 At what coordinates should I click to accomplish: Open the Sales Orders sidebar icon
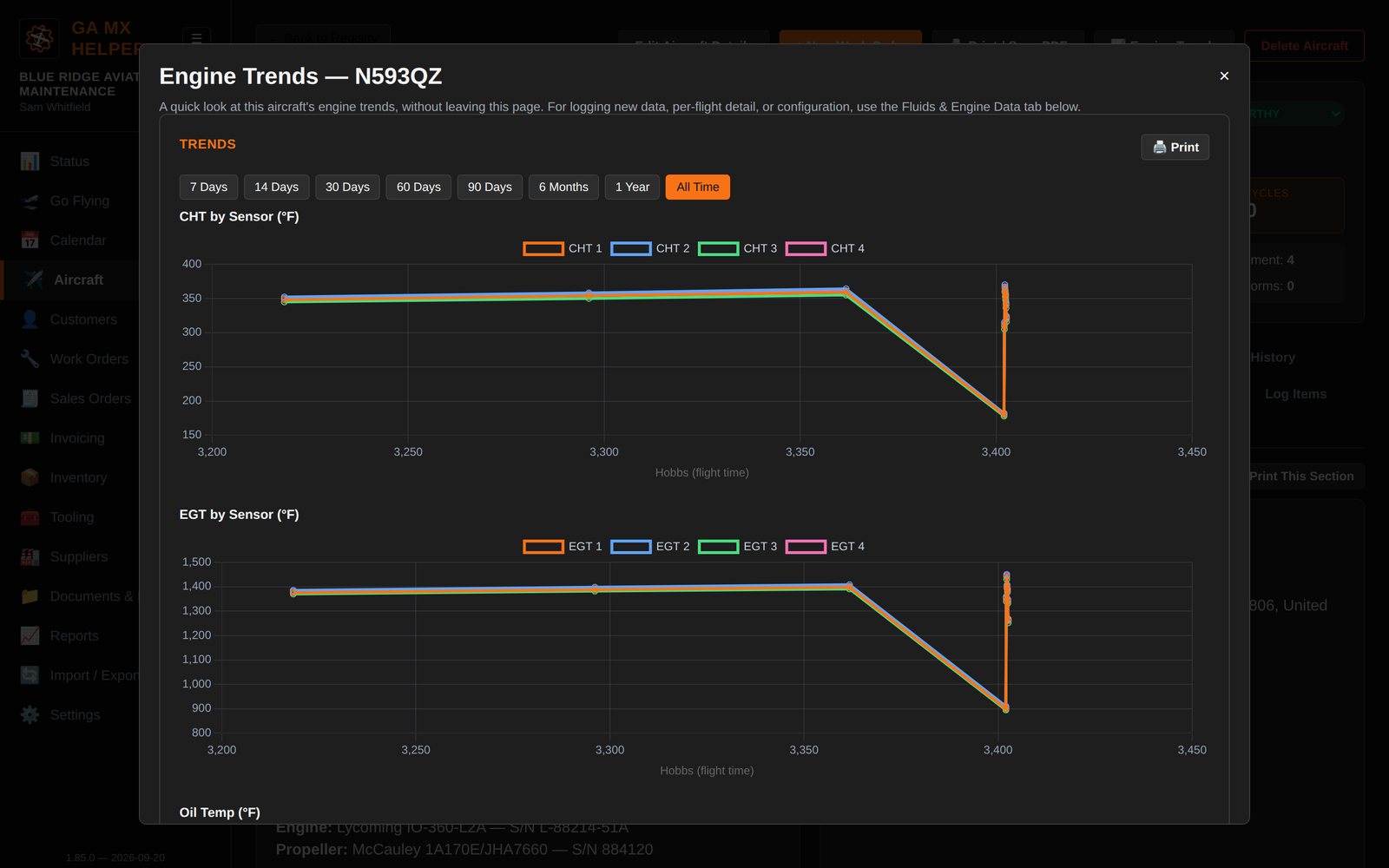pyautogui.click(x=30, y=398)
